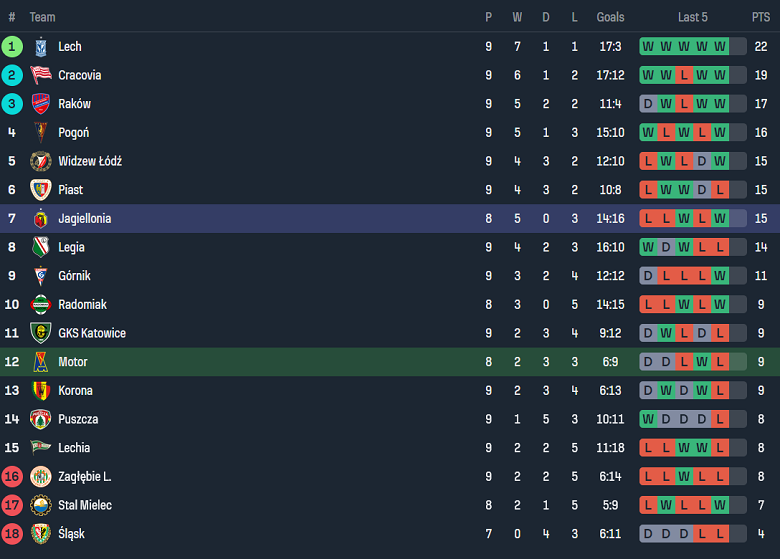
Task: Click the red position 18 rank badge
Action: [x=12, y=534]
